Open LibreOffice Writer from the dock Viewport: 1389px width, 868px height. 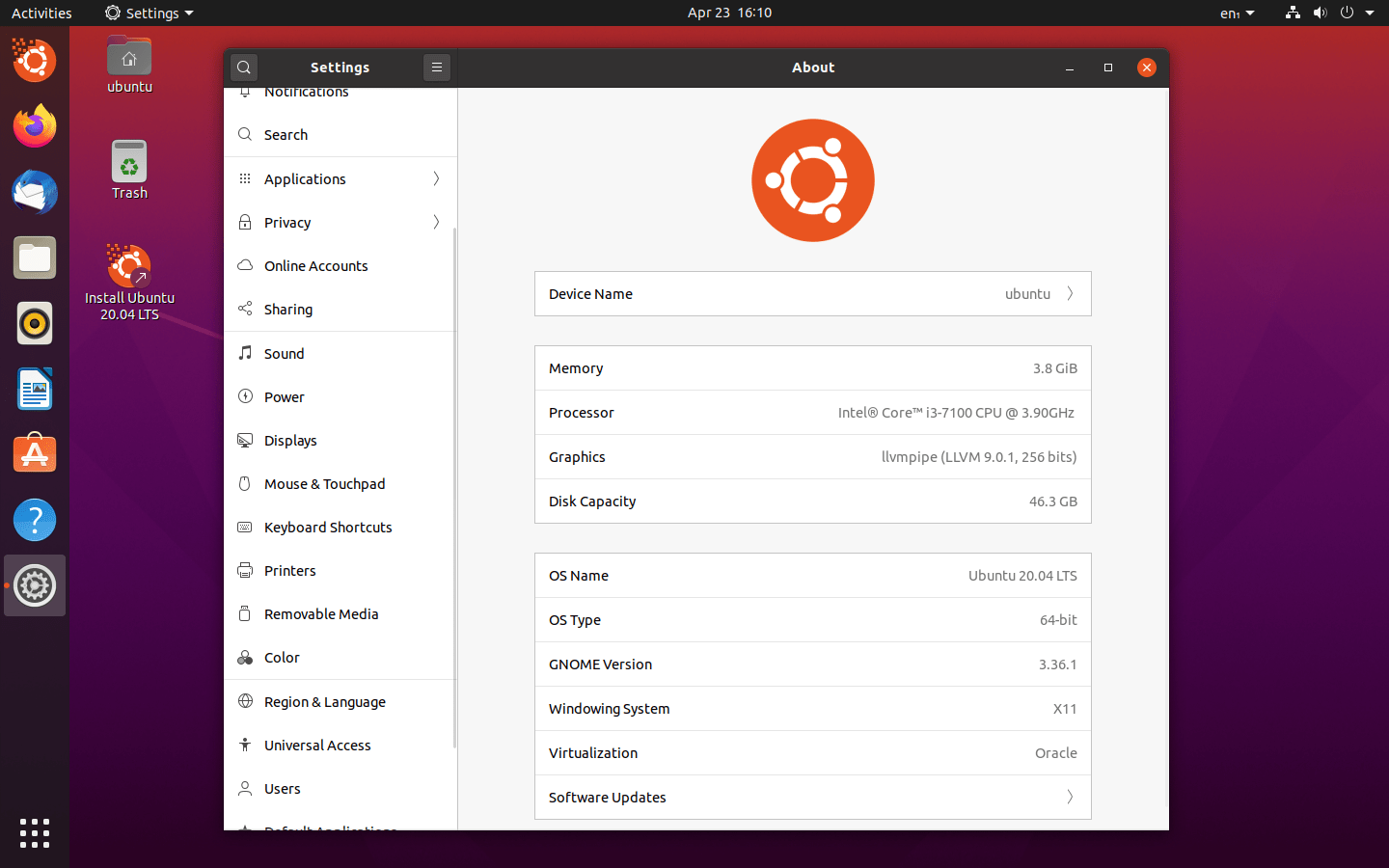pyautogui.click(x=35, y=389)
